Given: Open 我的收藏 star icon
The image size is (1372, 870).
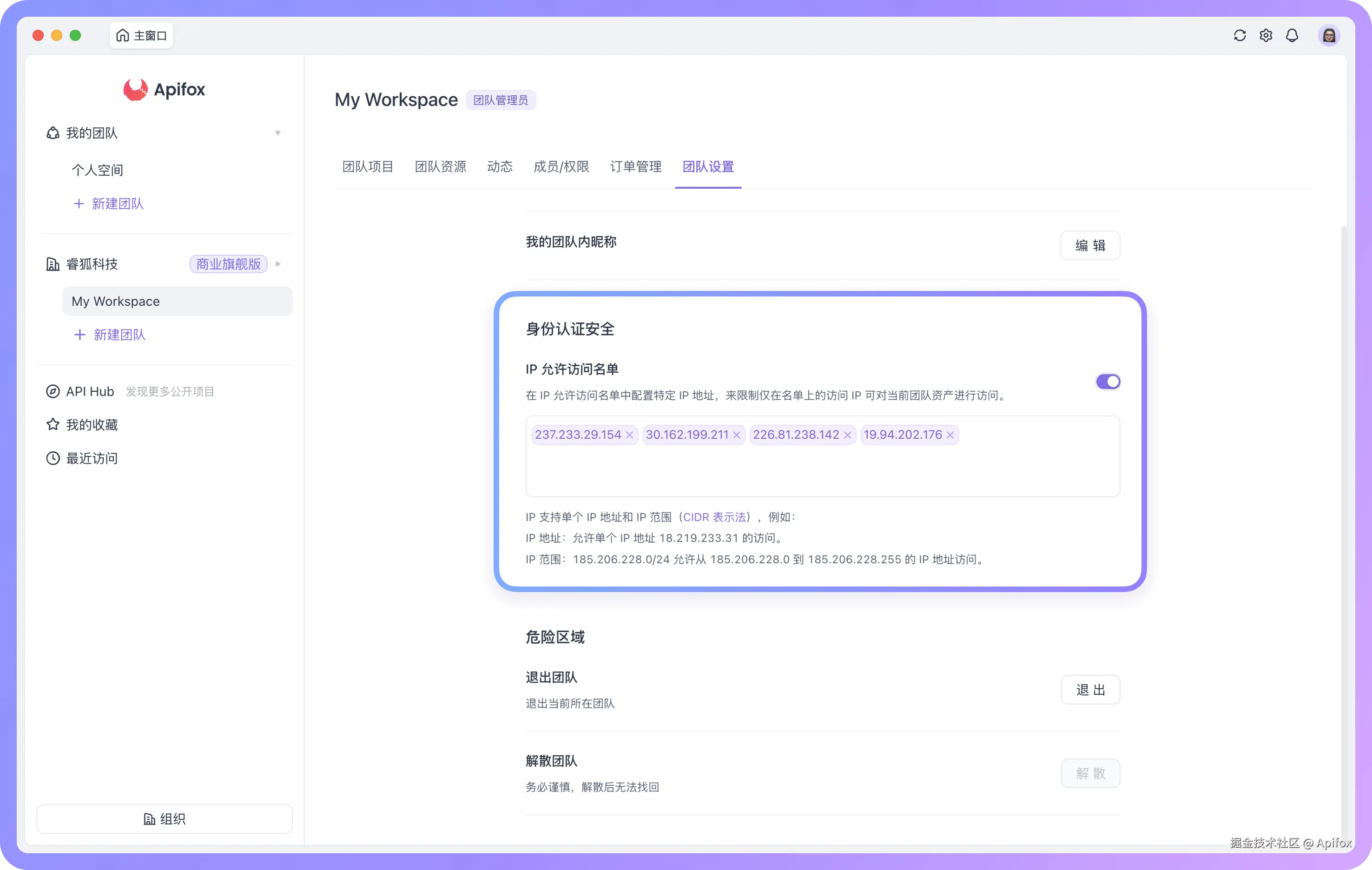Looking at the screenshot, I should click(x=53, y=424).
